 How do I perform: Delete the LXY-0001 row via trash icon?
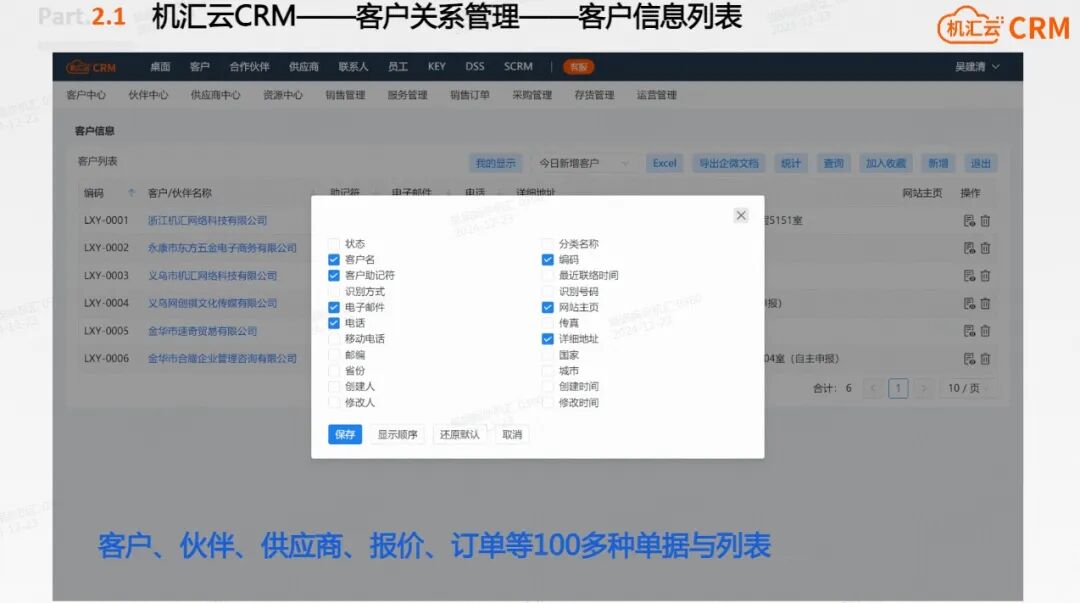[x=985, y=220]
